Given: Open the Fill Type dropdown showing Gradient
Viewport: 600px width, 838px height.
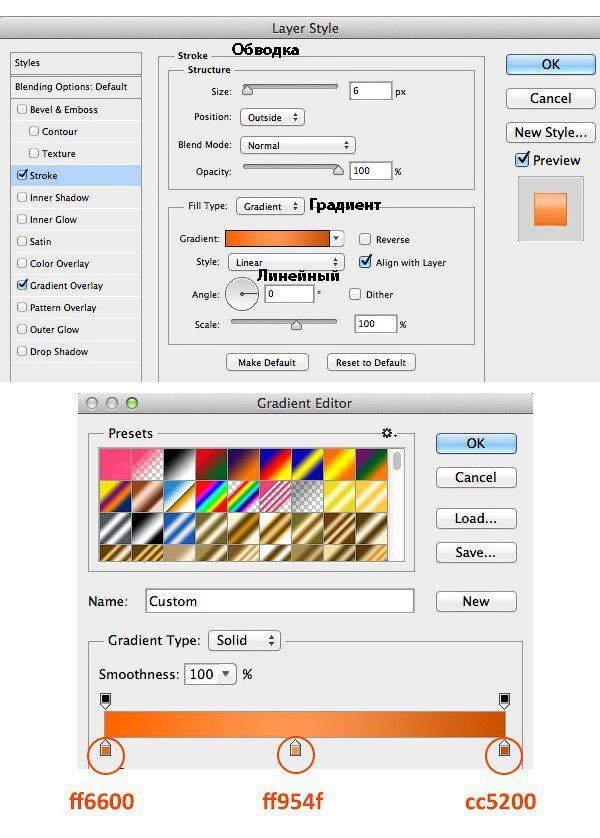Looking at the screenshot, I should click(270, 206).
